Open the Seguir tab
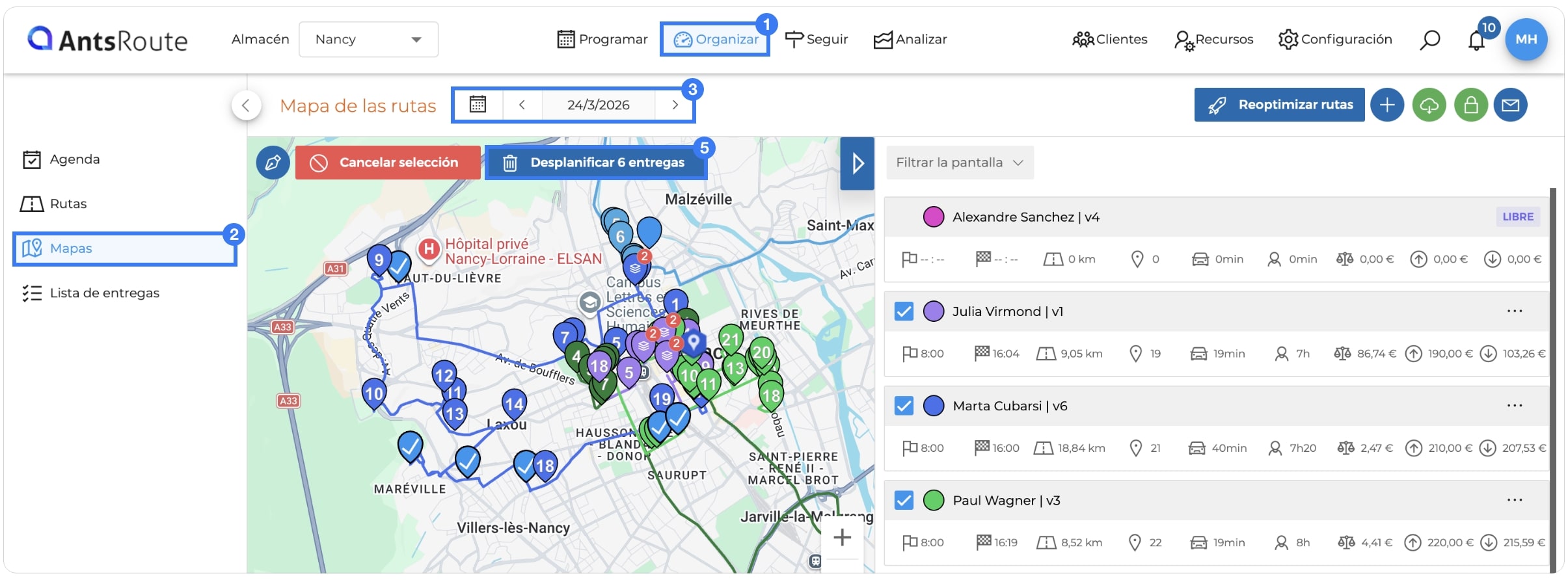 (x=817, y=40)
